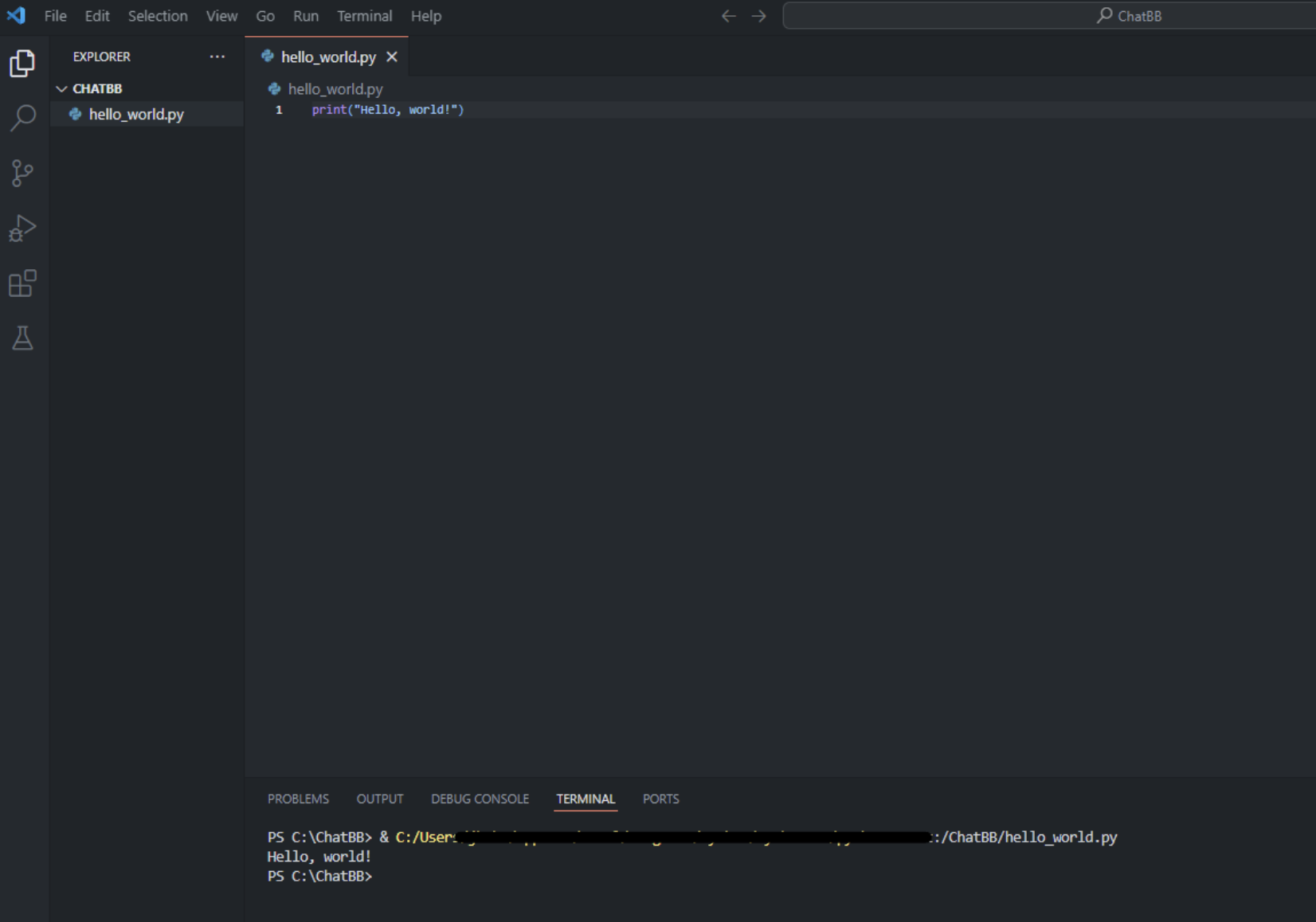
Task: Click the last PS C:\ChatBB> terminal prompt
Action: pos(319,876)
